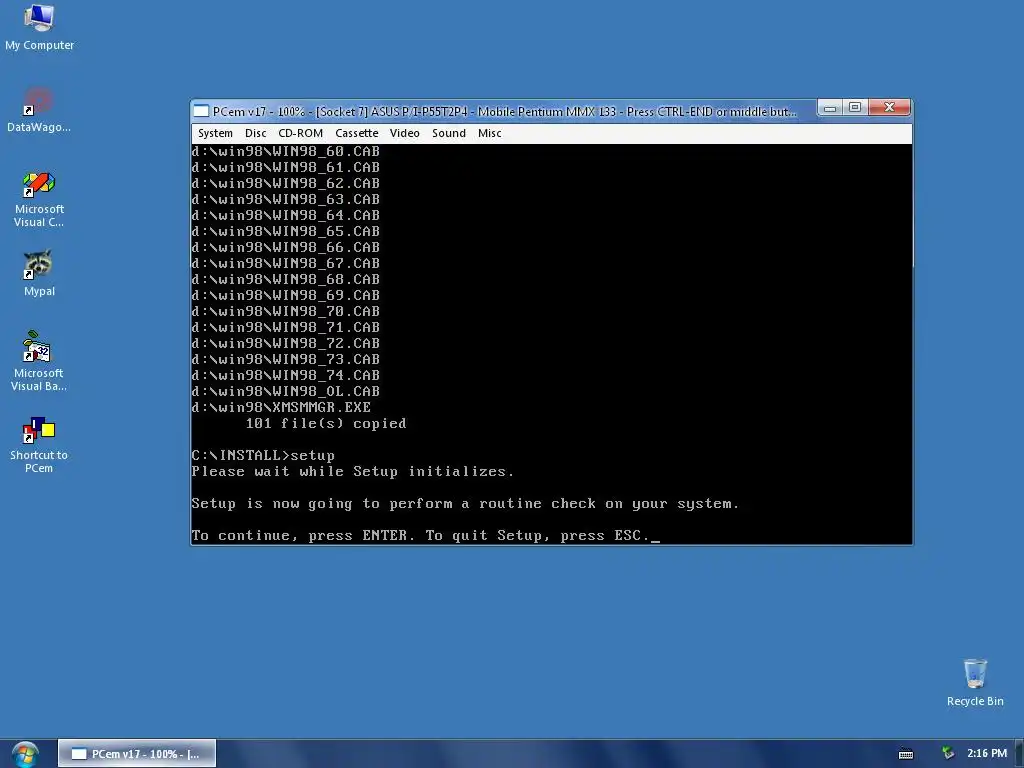1024x768 pixels.
Task: Select the Mypal raccoon shortcut
Action: pos(39,273)
